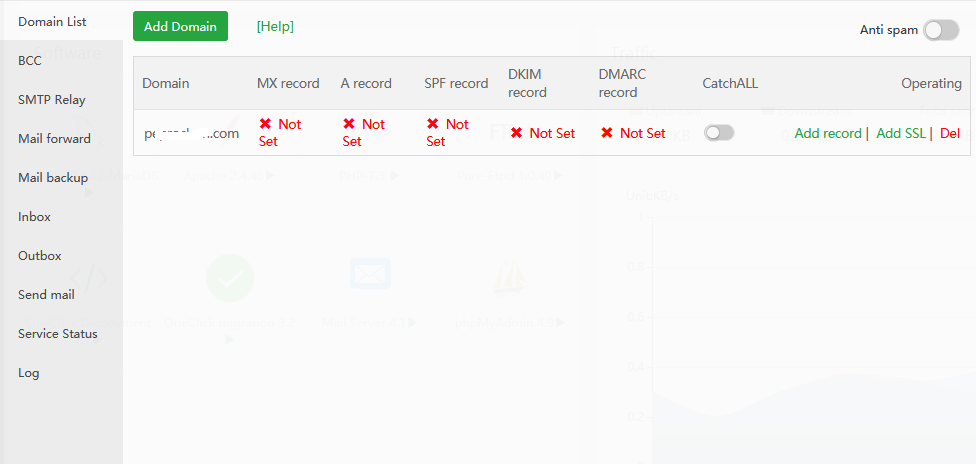This screenshot has height=464, width=976.
Task: Open the Log section
Action: [x=29, y=373]
